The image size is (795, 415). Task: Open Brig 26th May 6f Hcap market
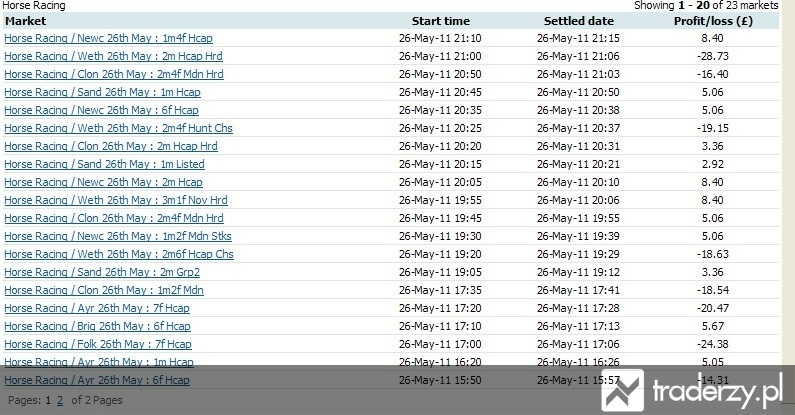click(x=98, y=326)
